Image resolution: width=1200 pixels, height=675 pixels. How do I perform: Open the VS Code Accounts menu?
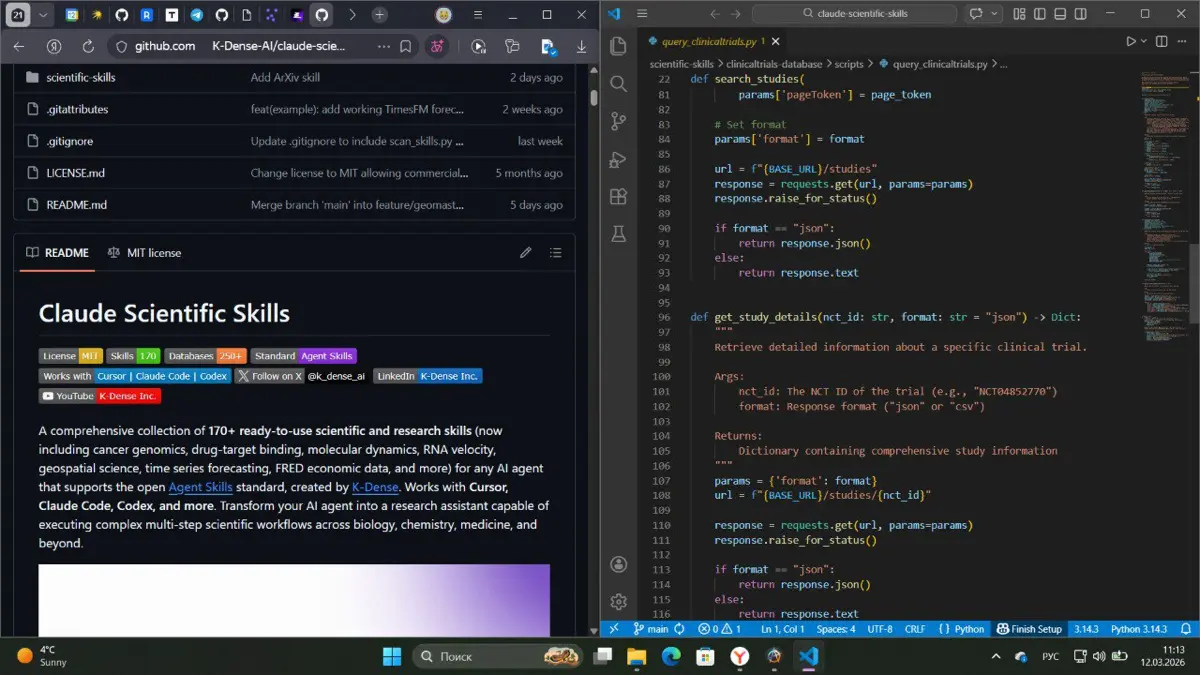(618, 565)
